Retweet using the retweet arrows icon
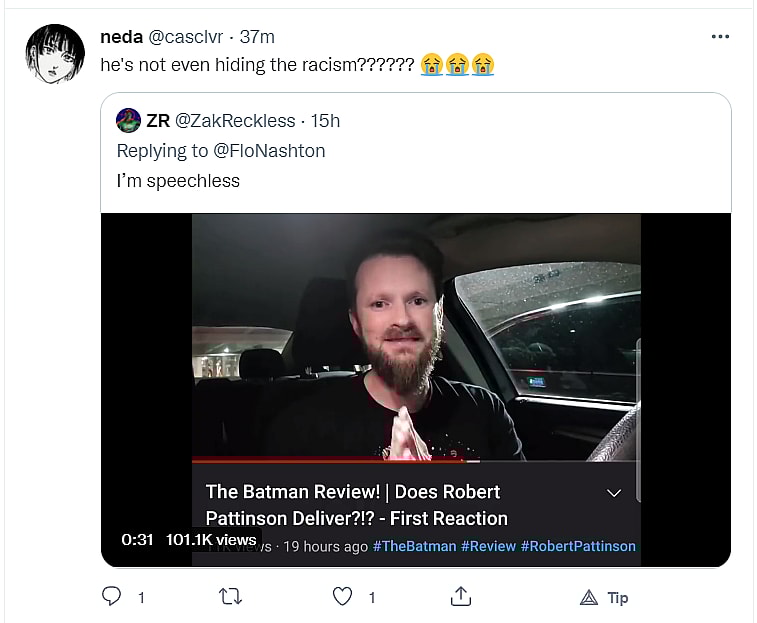757x623 pixels. coord(228,597)
